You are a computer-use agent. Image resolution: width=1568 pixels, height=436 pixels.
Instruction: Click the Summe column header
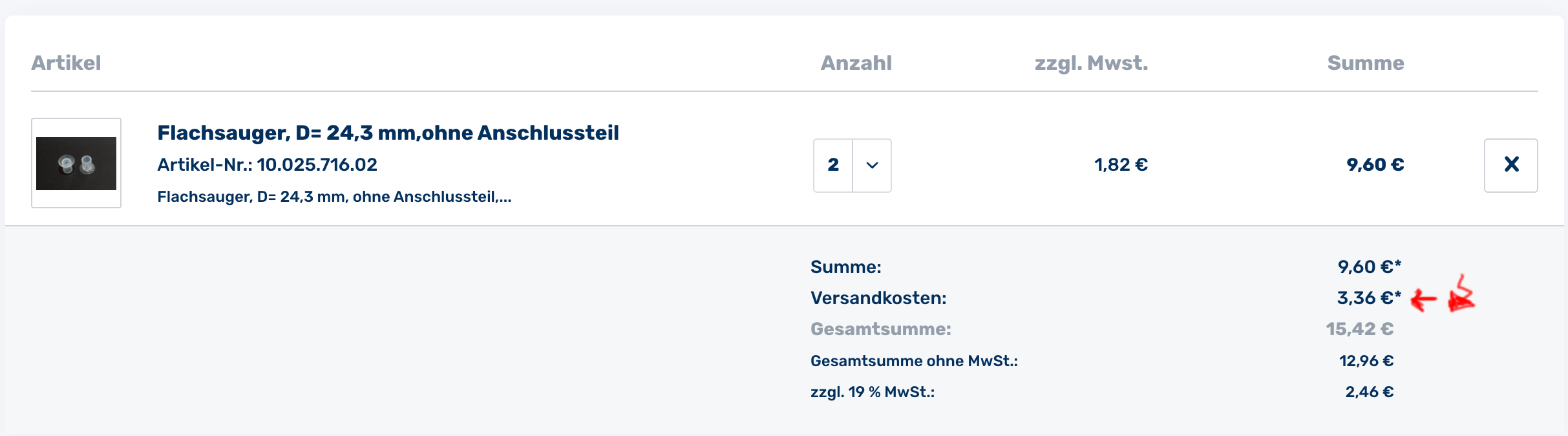(x=1365, y=63)
